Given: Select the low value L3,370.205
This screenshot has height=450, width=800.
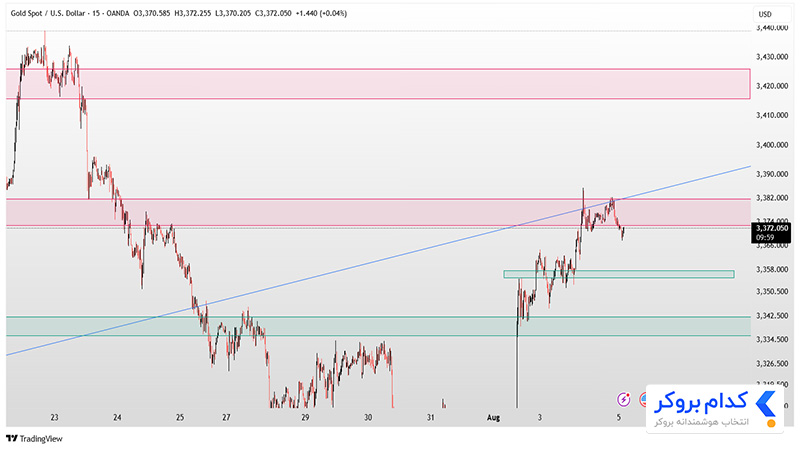Looking at the screenshot, I should coord(233,13).
